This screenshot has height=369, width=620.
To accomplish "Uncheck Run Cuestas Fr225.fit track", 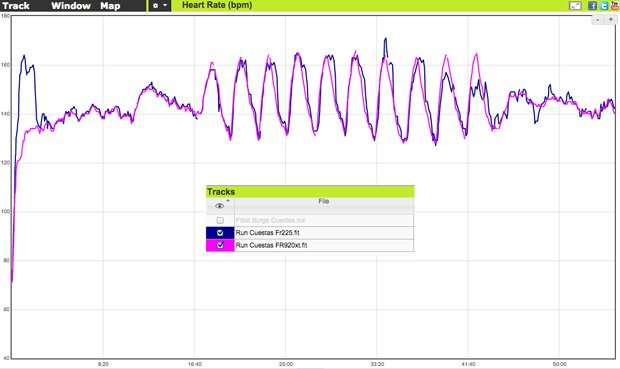I will (x=220, y=233).
